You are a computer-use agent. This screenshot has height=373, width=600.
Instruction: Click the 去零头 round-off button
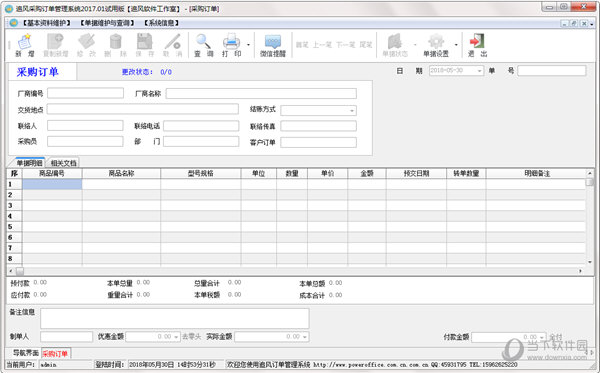(x=191, y=337)
